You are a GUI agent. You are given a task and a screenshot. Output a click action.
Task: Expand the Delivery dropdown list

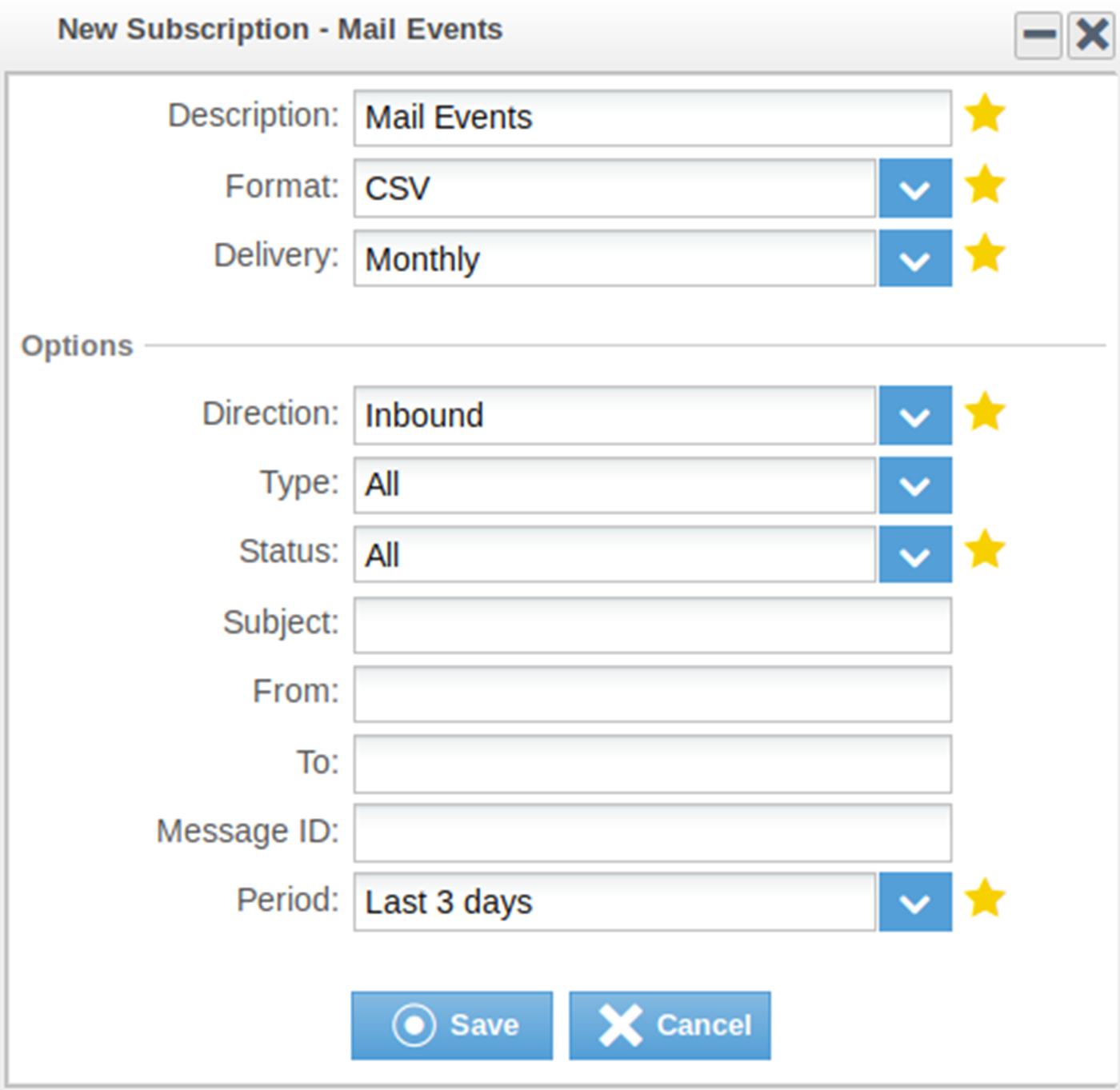click(915, 259)
